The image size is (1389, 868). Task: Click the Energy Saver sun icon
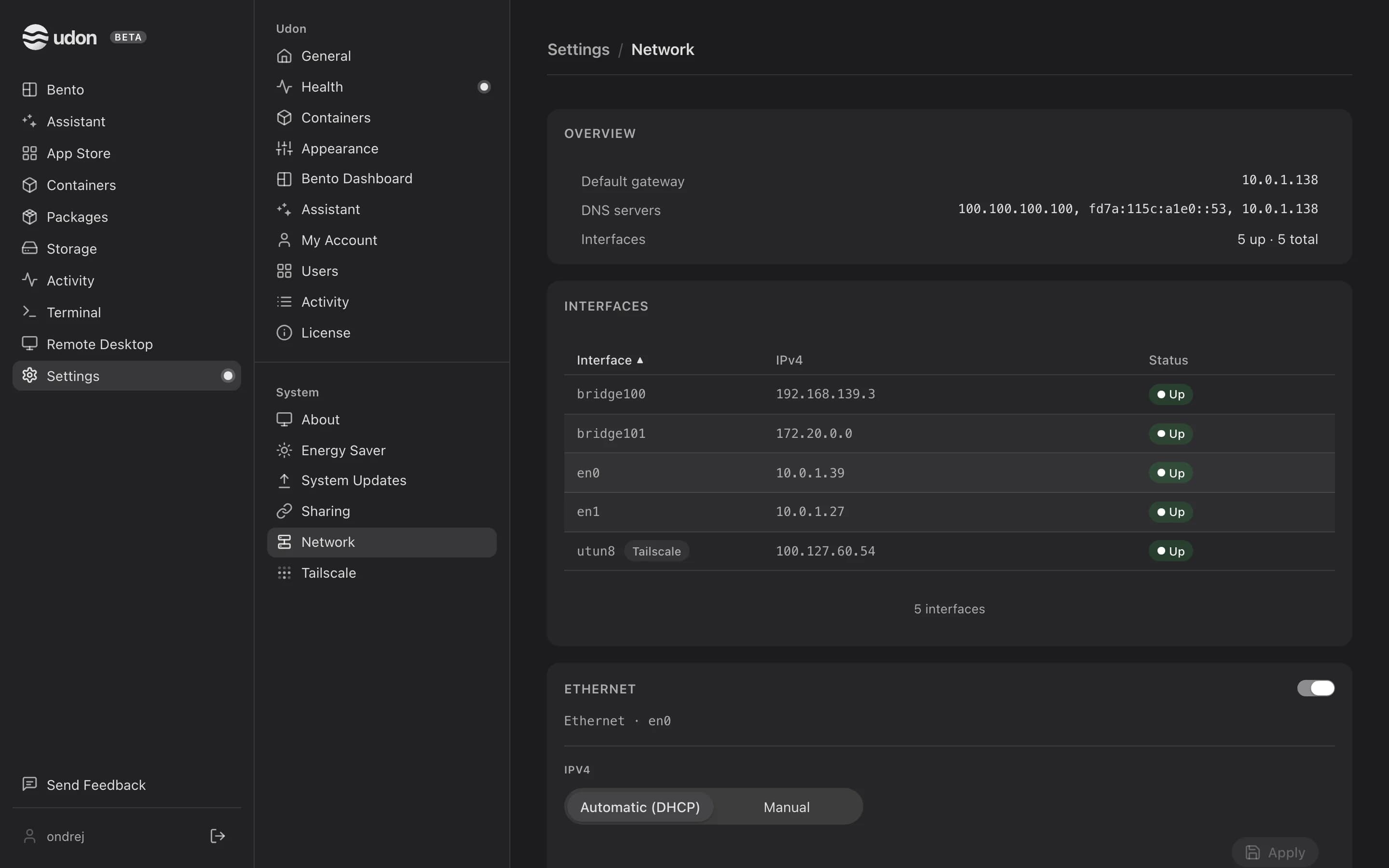tap(284, 450)
